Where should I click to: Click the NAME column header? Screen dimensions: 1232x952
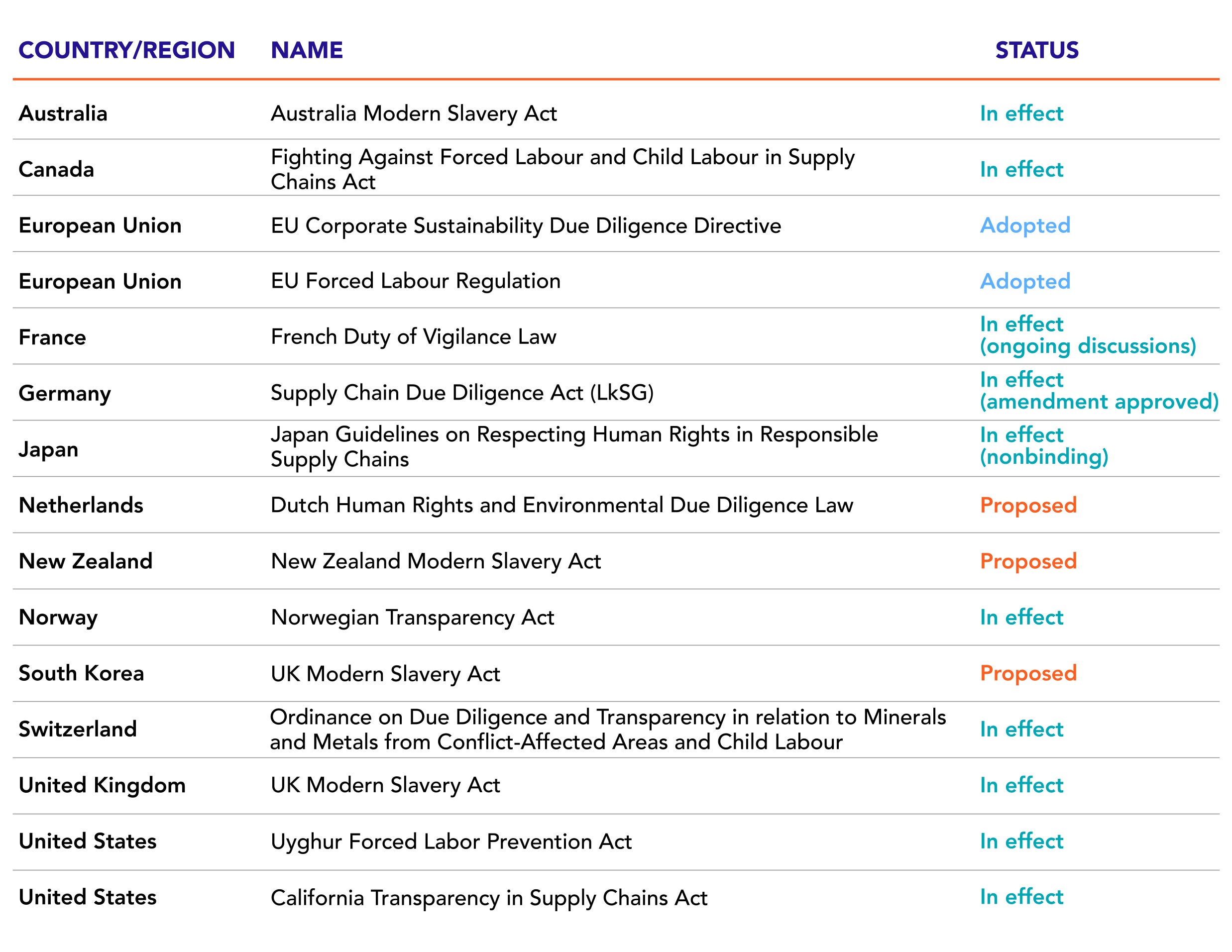click(x=306, y=50)
